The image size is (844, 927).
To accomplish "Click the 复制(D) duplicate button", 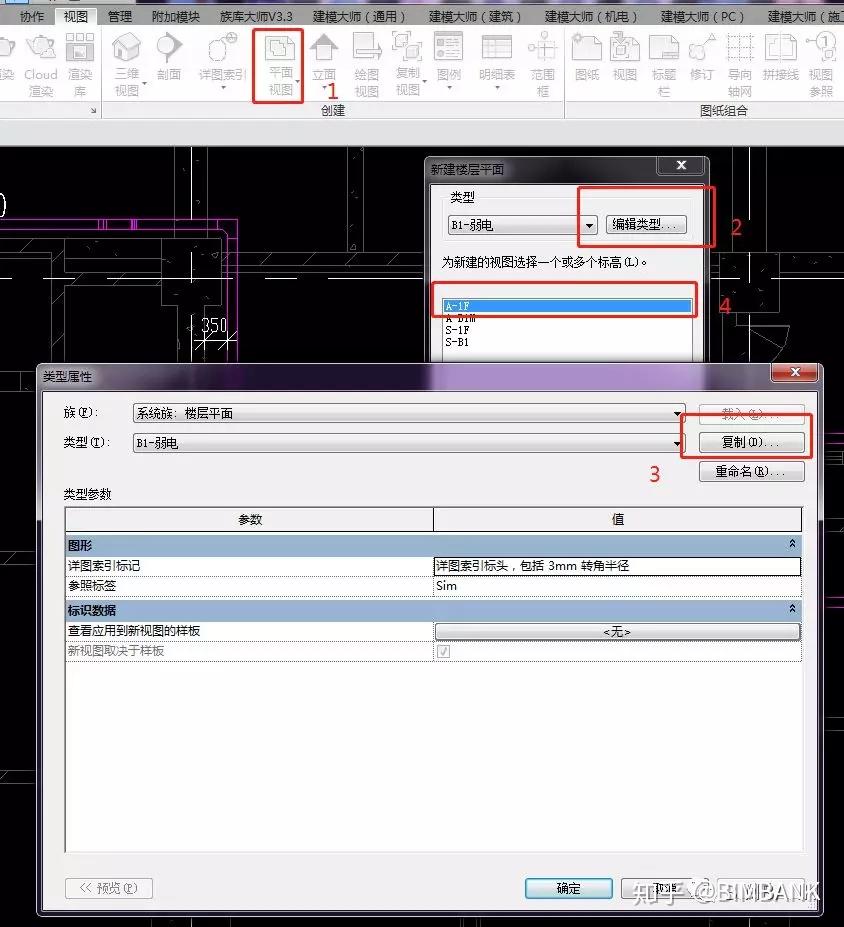I will tap(751, 442).
